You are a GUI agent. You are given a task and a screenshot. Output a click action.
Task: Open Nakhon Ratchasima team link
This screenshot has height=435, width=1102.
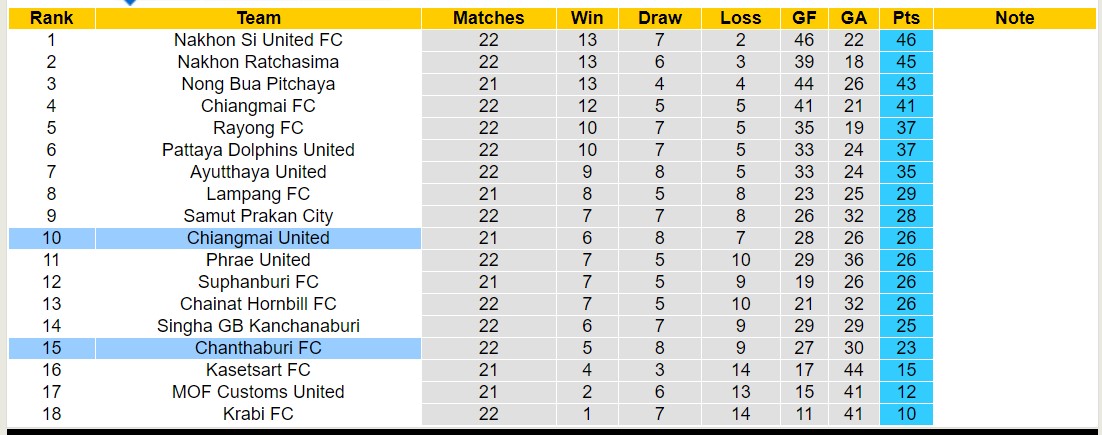point(258,62)
